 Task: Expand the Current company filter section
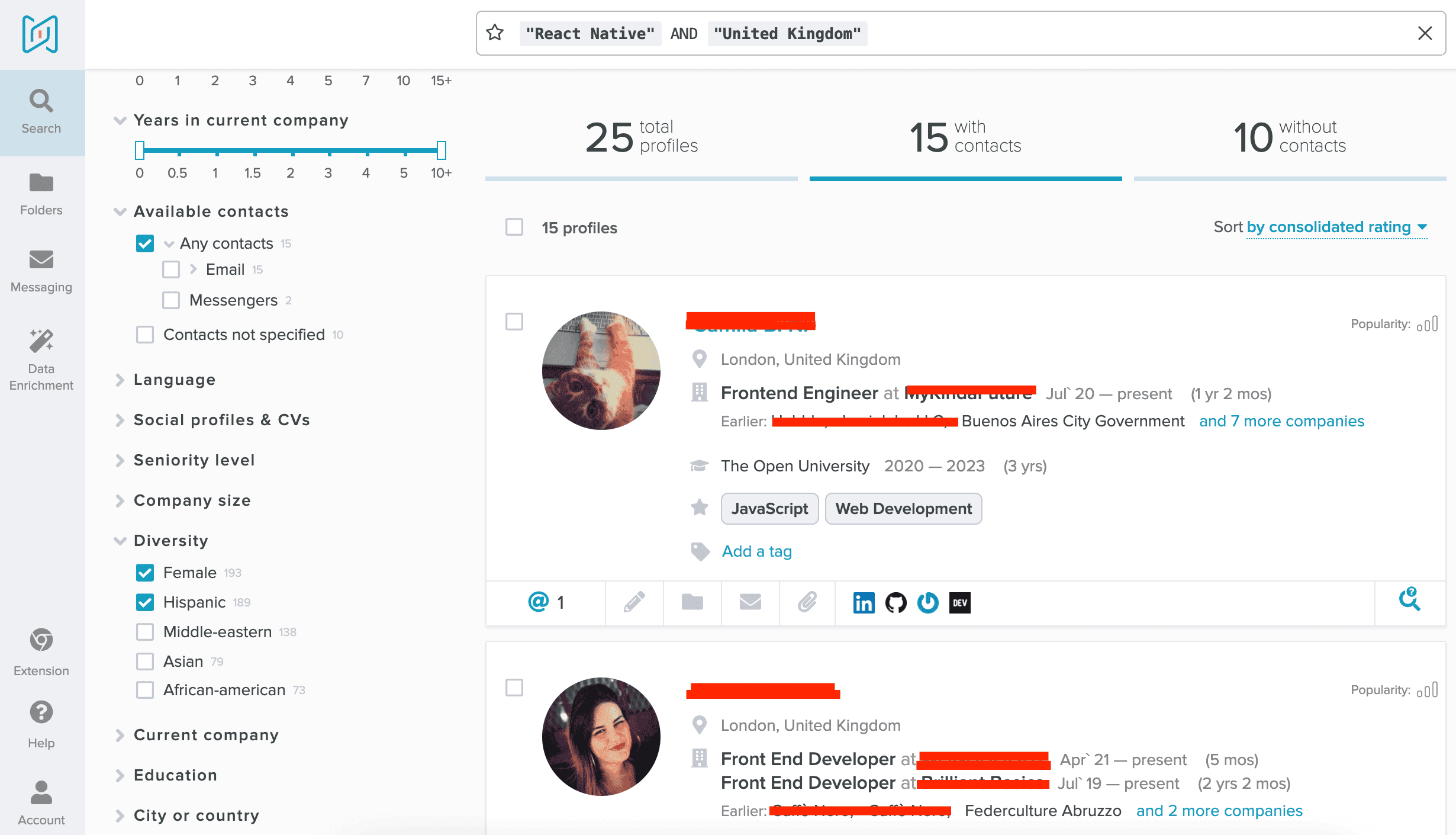click(207, 735)
